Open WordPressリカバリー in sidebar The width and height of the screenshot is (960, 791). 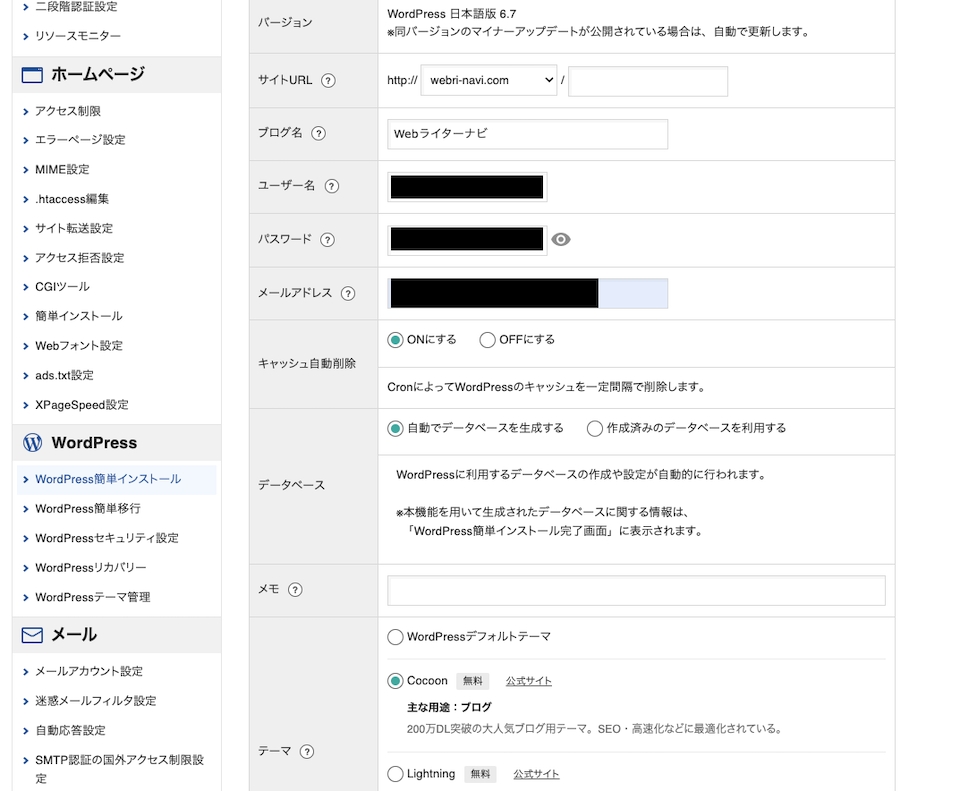(x=91, y=568)
